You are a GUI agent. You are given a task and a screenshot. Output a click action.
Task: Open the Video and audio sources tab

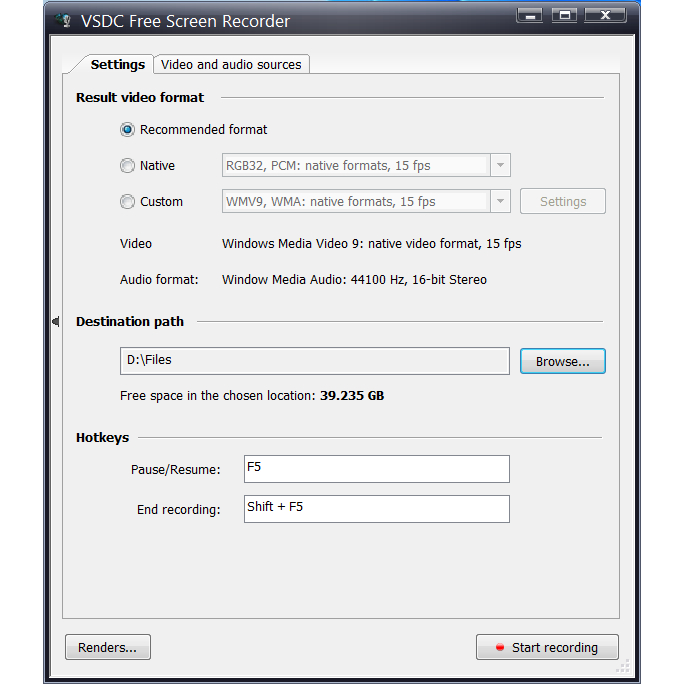231,65
